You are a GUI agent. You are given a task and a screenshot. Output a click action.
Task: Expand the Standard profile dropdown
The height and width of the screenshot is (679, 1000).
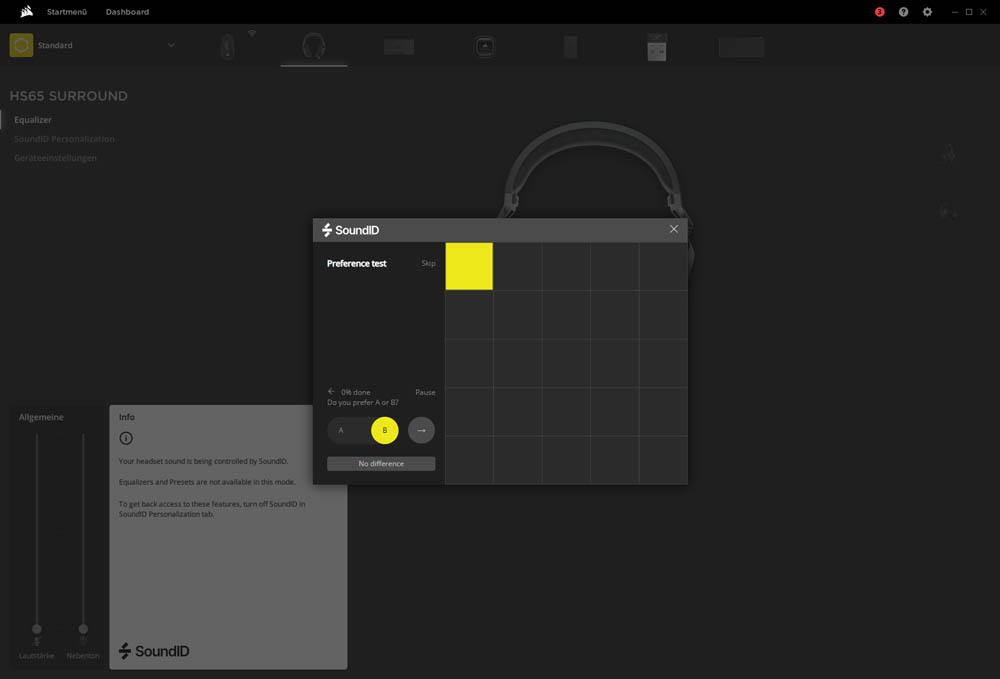pyautogui.click(x=171, y=45)
